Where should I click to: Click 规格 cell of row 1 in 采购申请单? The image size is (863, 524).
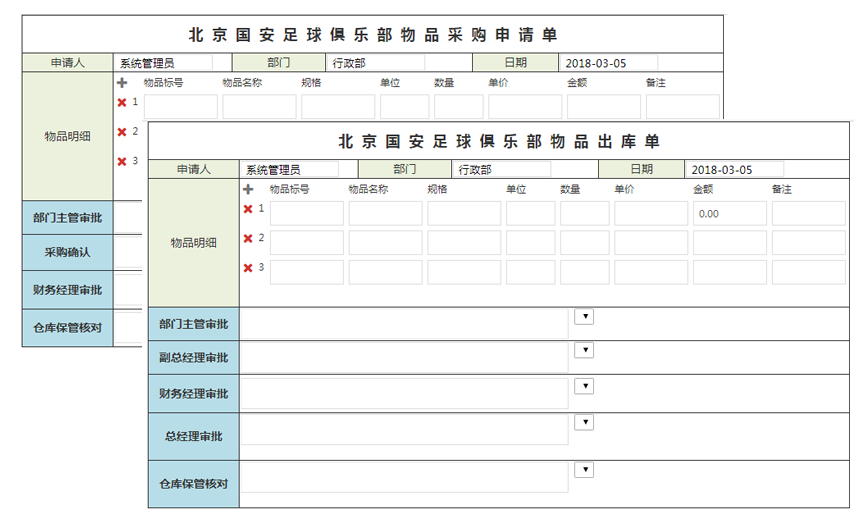[x=338, y=107]
